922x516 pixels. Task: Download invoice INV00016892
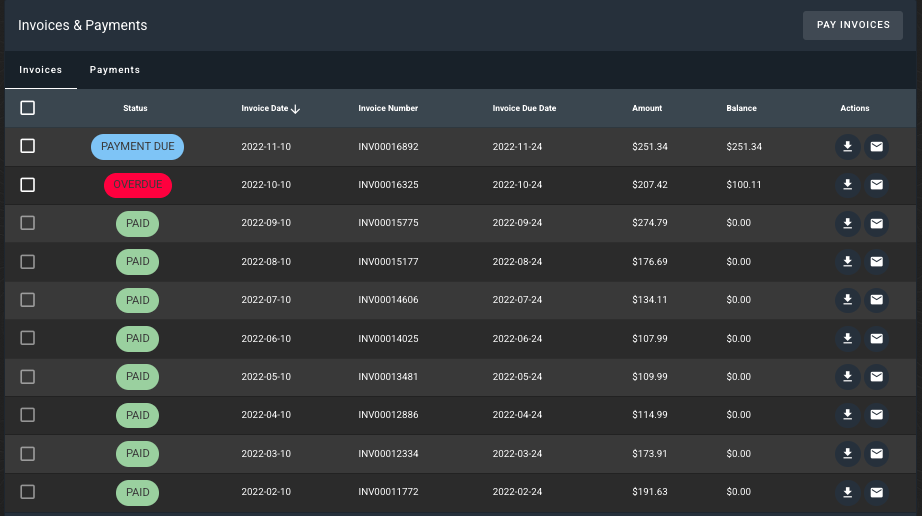pos(847,146)
